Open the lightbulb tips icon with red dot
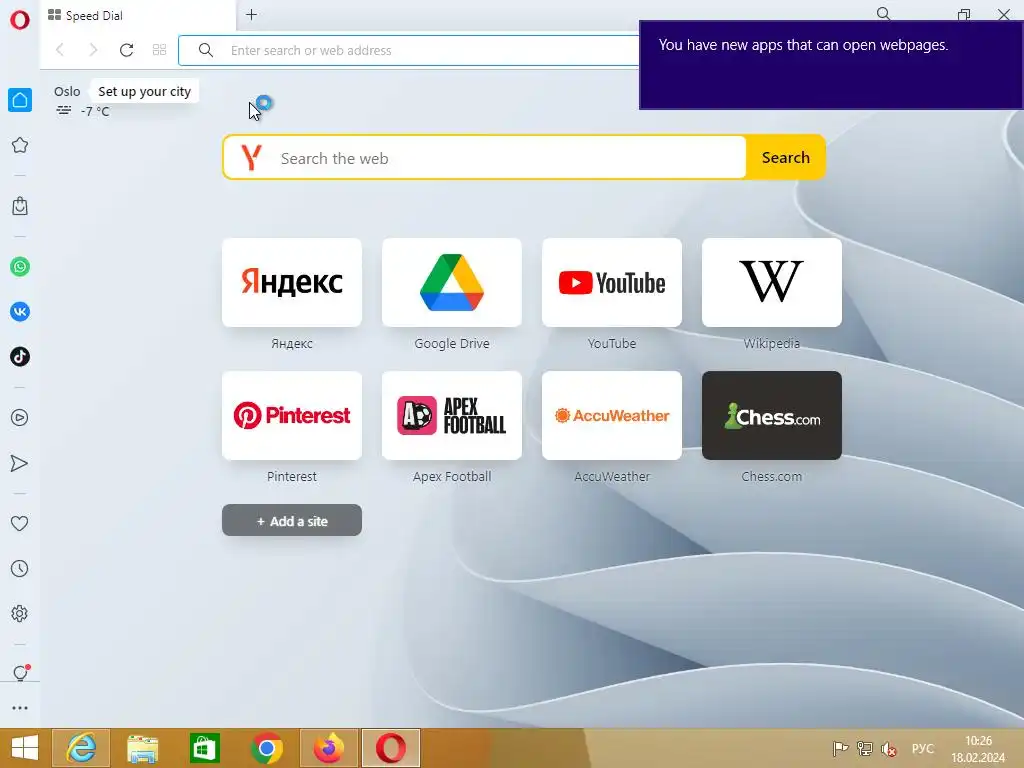 [21, 673]
